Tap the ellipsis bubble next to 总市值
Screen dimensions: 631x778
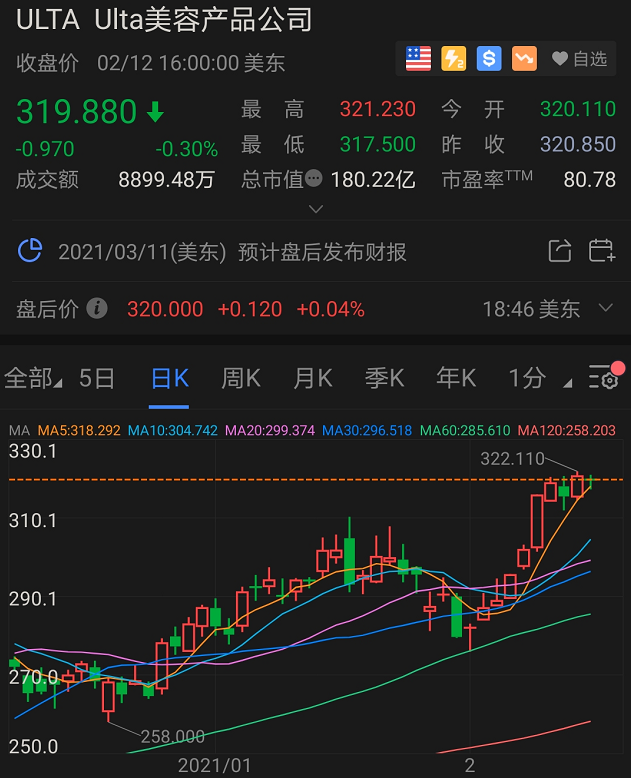[x=314, y=179]
